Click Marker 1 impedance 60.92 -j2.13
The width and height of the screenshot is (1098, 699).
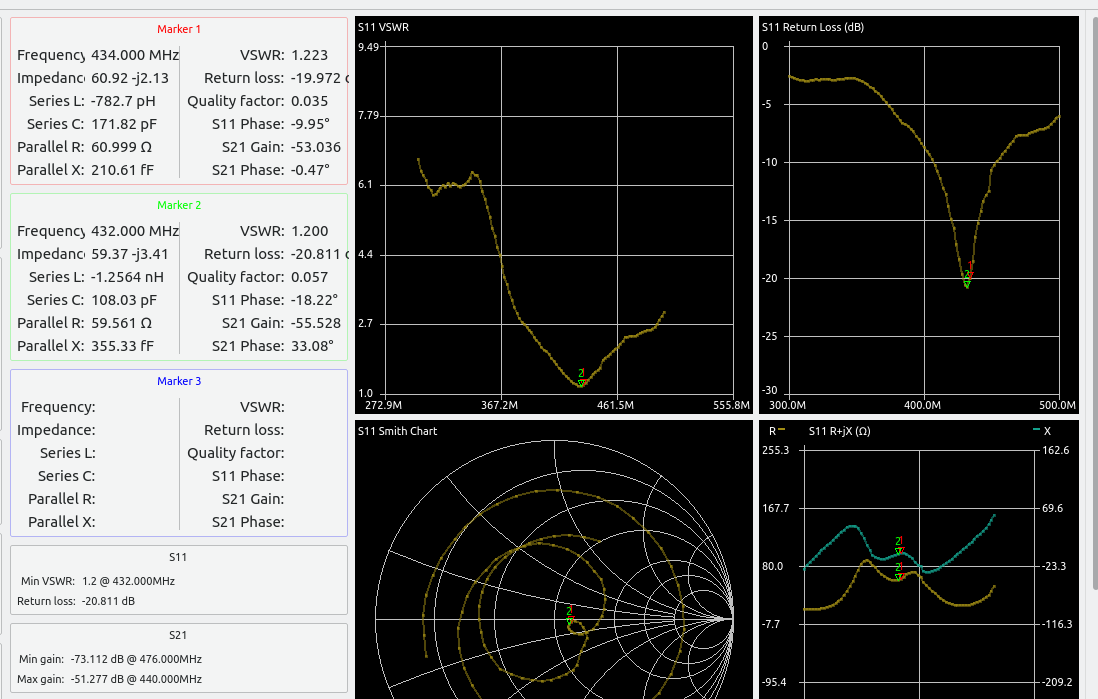(x=130, y=78)
